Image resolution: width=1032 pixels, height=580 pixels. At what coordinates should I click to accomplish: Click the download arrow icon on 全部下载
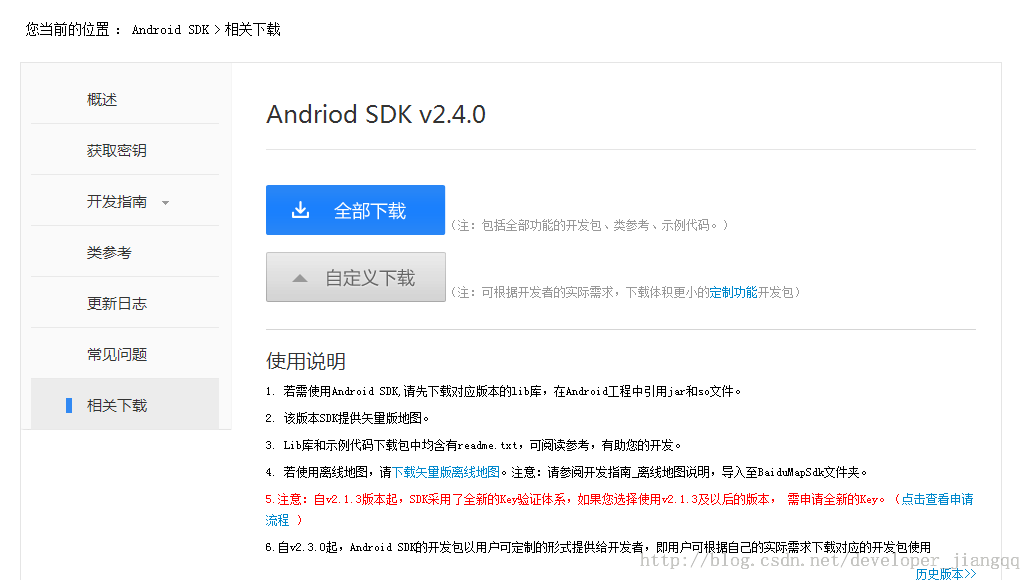pos(300,210)
